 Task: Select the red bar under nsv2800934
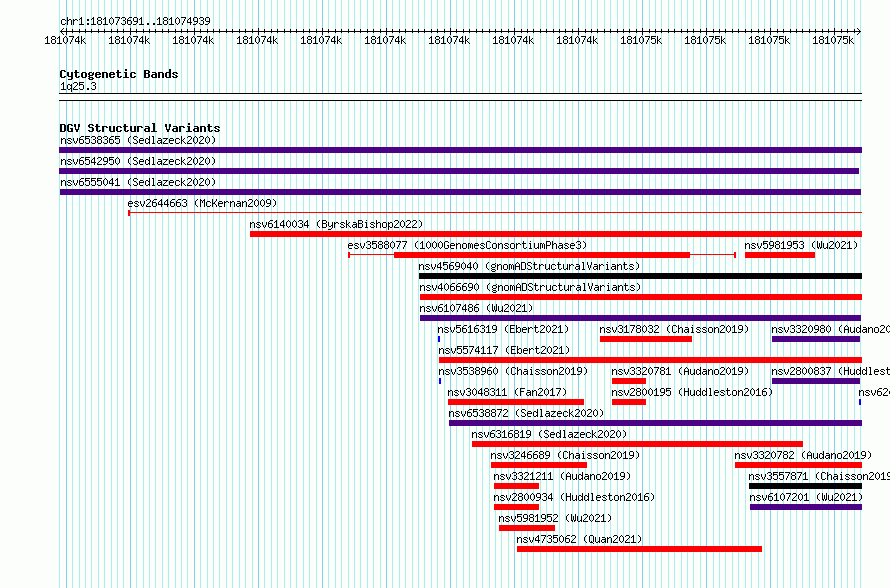(517, 507)
